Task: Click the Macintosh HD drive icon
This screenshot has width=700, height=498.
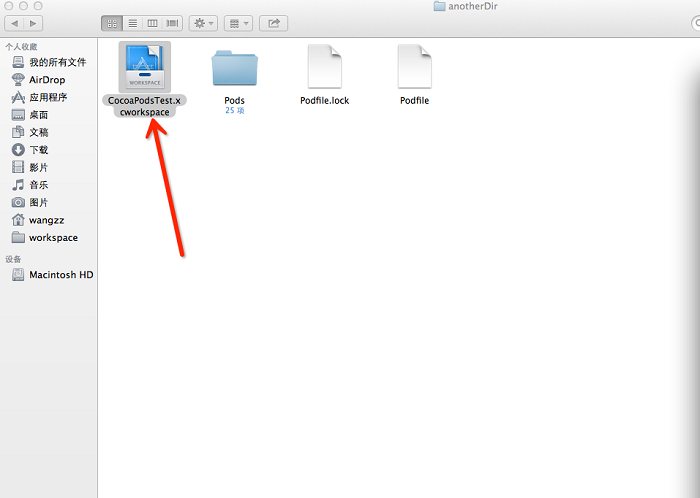Action: pyautogui.click(x=18, y=274)
